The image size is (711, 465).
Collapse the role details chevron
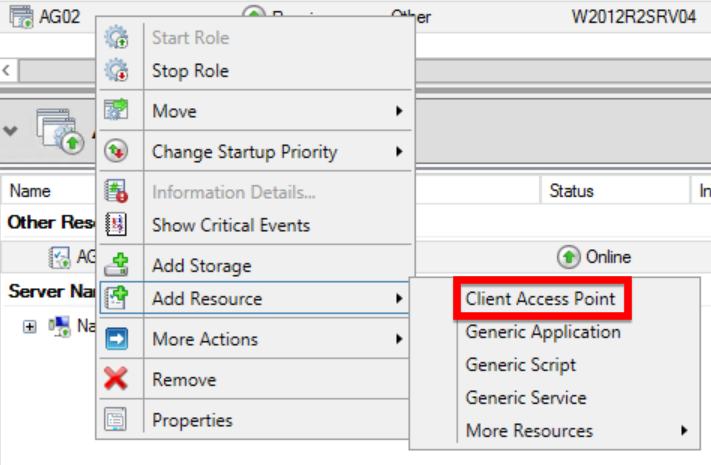(x=11, y=131)
